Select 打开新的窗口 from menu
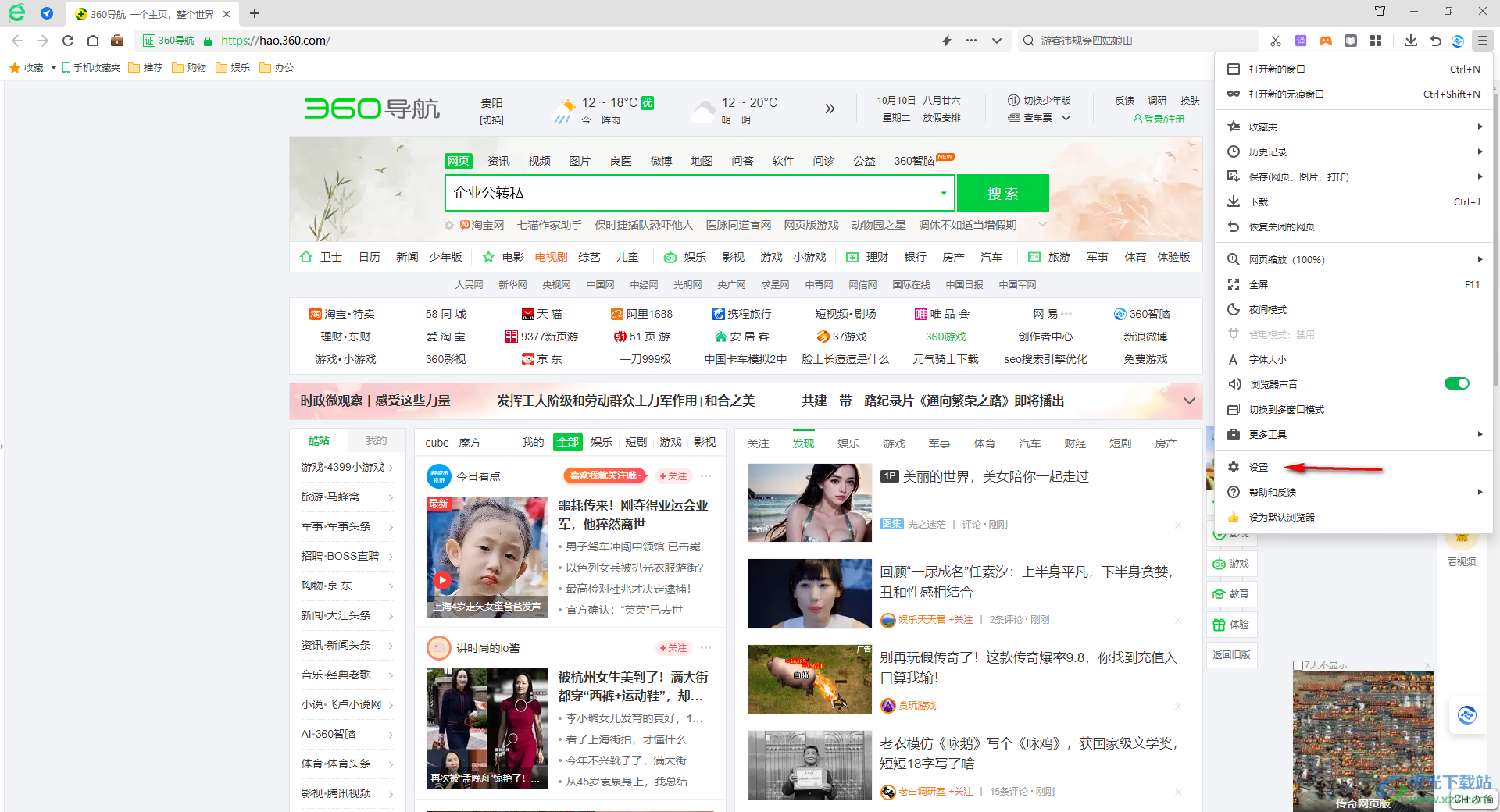The height and width of the screenshot is (812, 1500). [x=1353, y=69]
